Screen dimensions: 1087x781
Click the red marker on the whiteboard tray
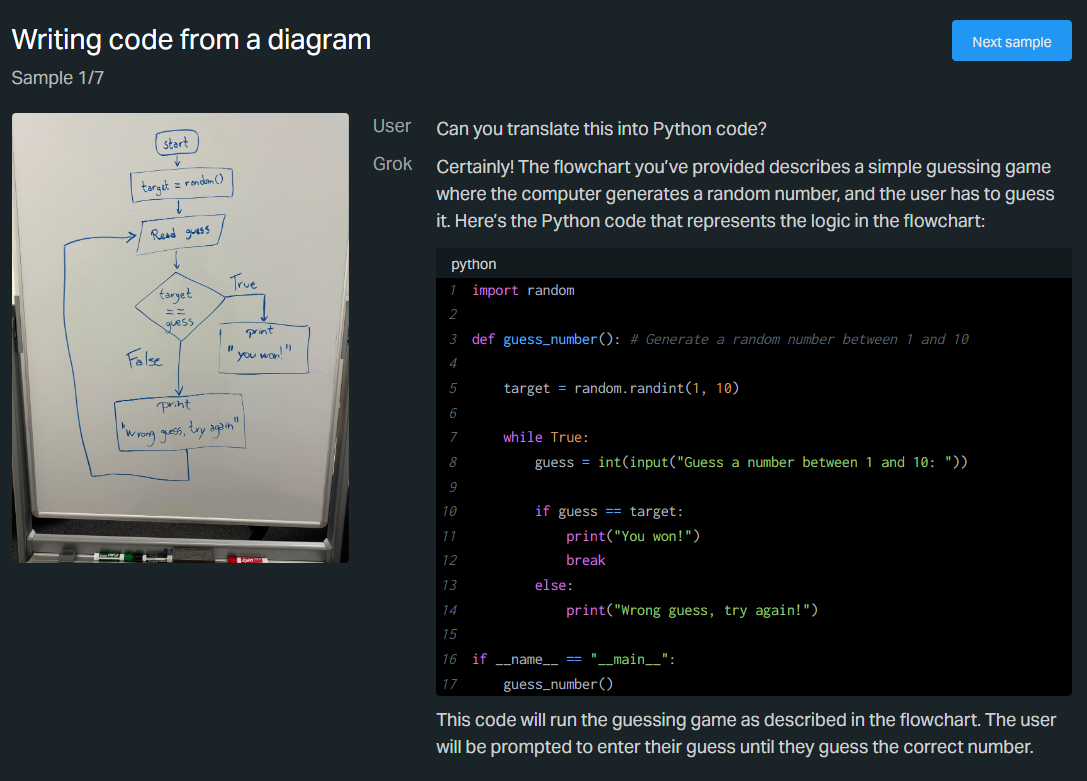click(x=246, y=556)
